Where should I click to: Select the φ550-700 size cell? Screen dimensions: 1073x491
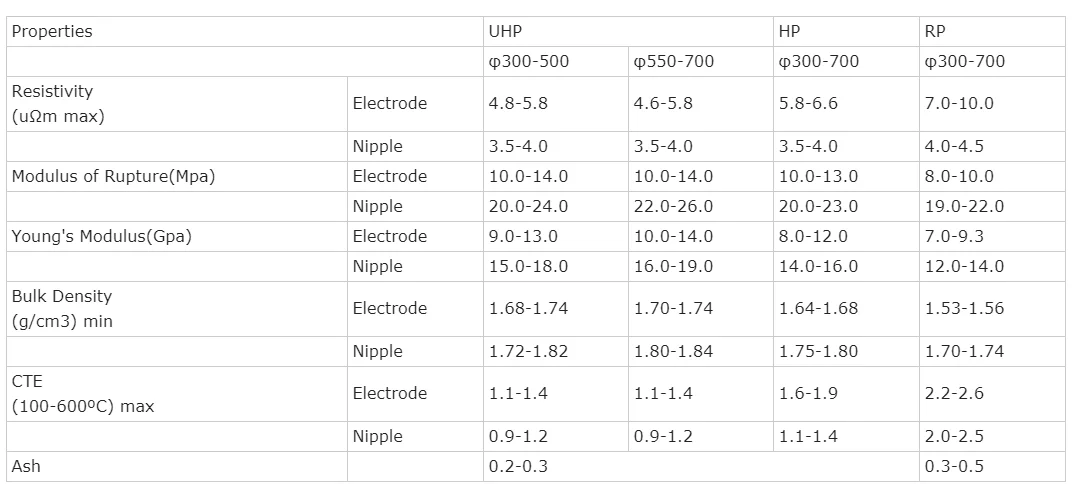tap(674, 61)
